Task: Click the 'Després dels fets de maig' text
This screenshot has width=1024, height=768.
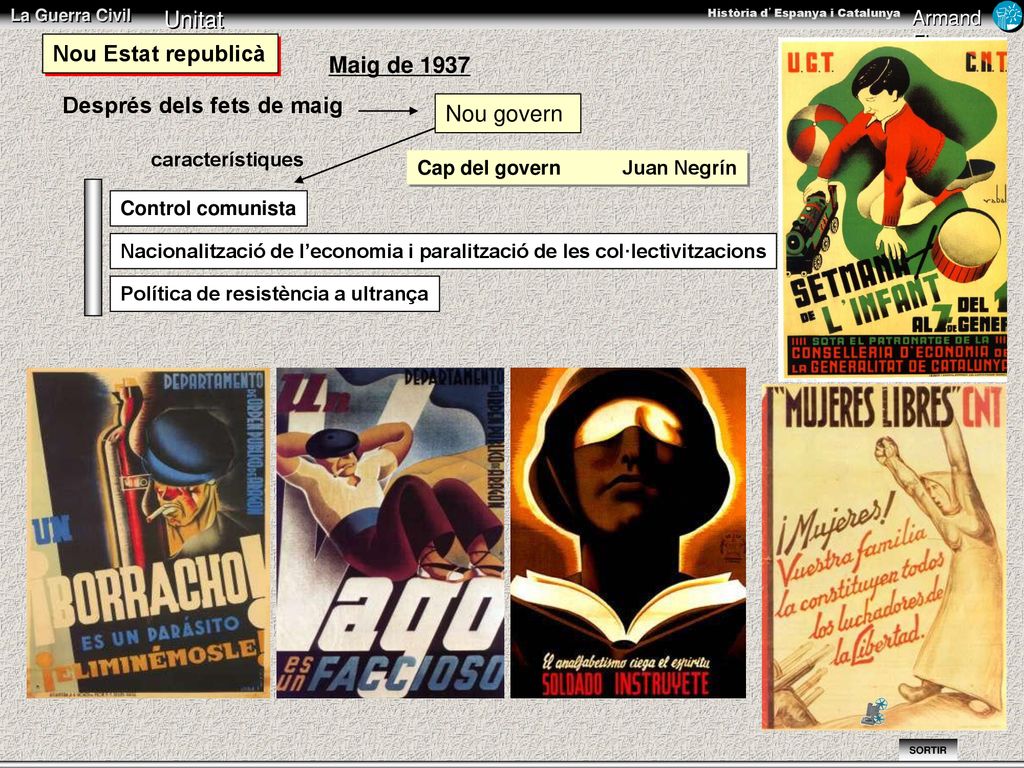Action: click(x=202, y=106)
